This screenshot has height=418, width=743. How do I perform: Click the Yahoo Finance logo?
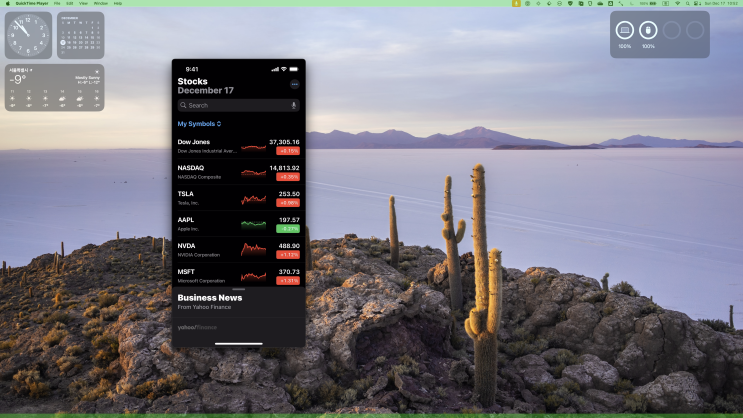click(197, 327)
